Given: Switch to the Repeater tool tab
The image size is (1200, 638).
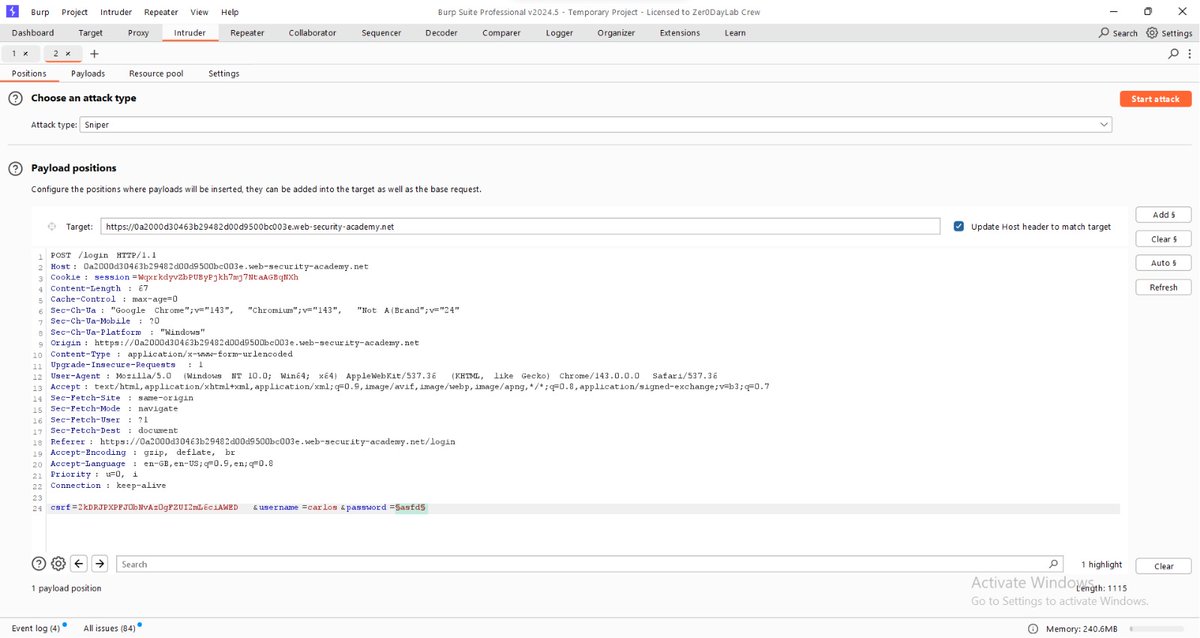Looking at the screenshot, I should (247, 33).
